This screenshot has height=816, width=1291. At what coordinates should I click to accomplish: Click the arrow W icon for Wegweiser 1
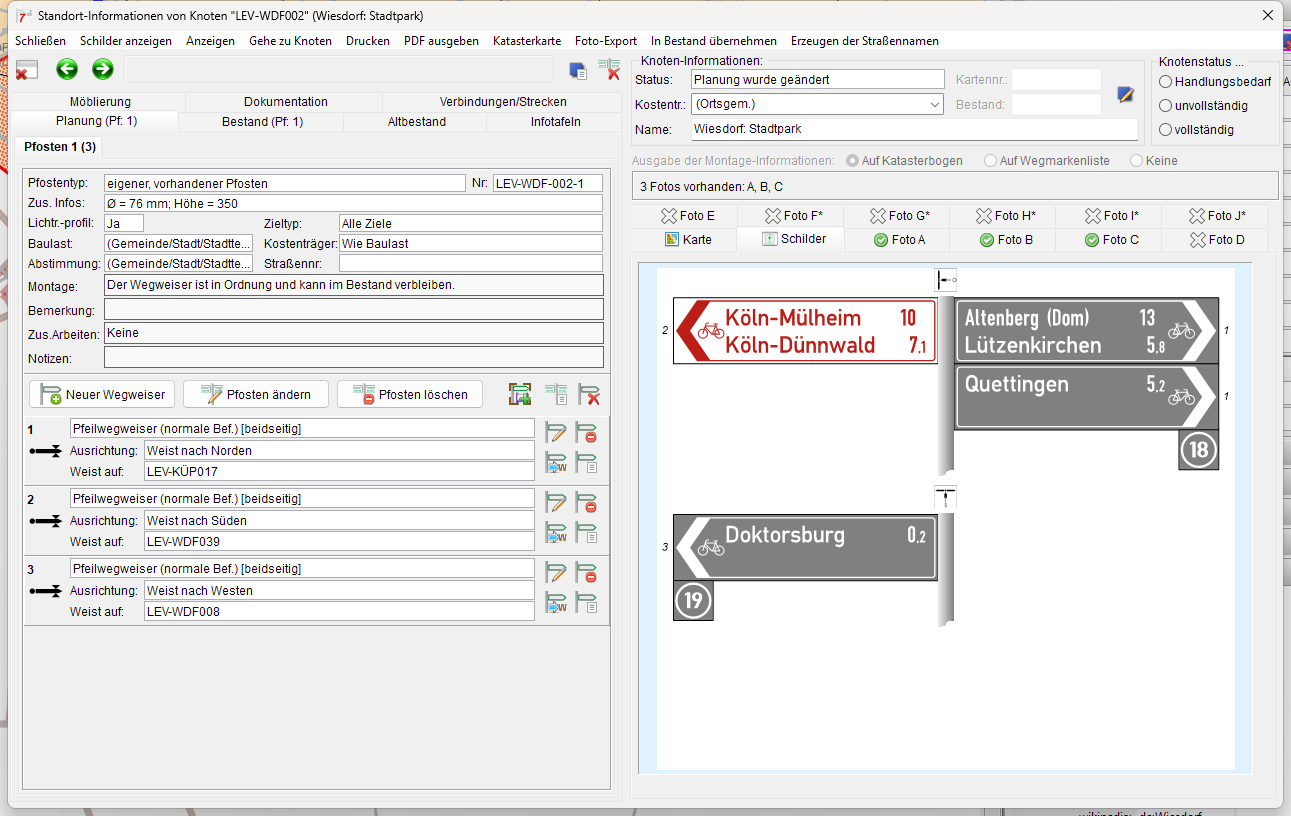coord(556,463)
